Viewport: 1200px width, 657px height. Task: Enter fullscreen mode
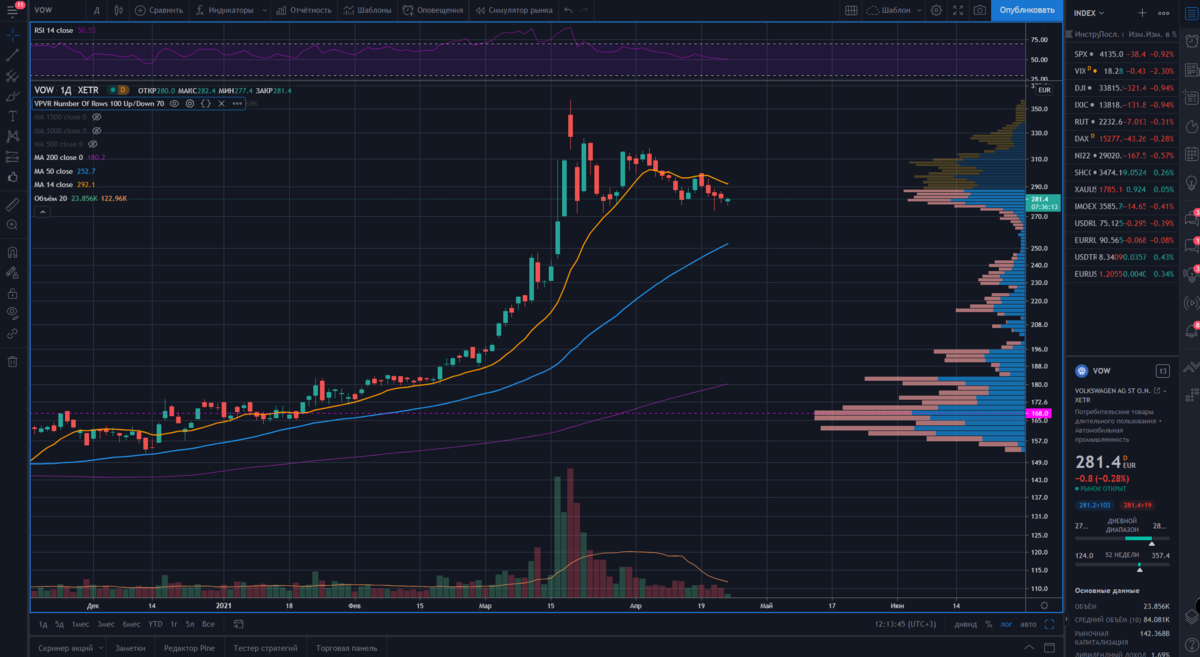click(958, 10)
